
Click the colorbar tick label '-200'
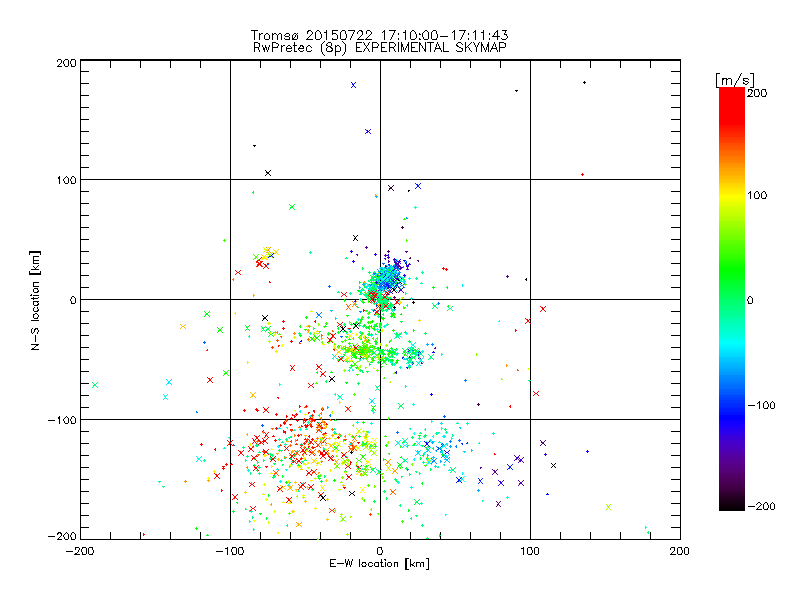point(761,506)
